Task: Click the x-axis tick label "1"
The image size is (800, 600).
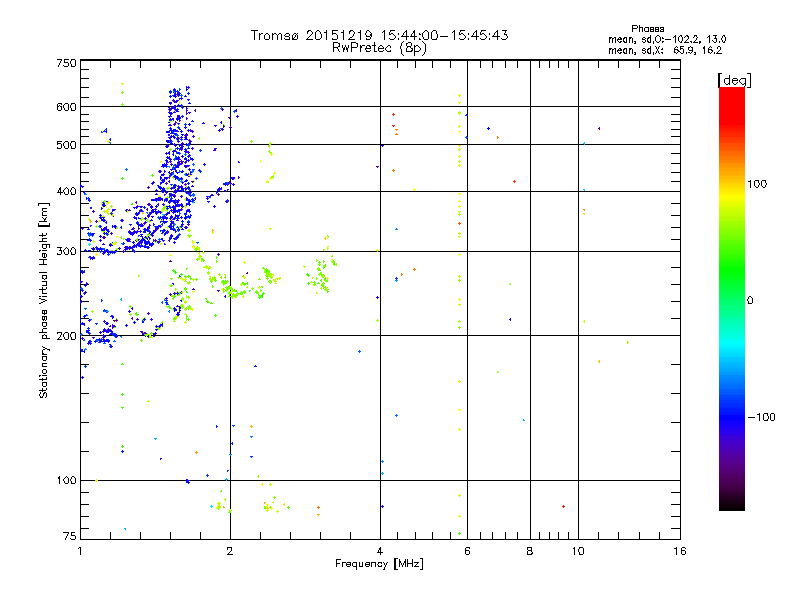Action: click(x=80, y=551)
